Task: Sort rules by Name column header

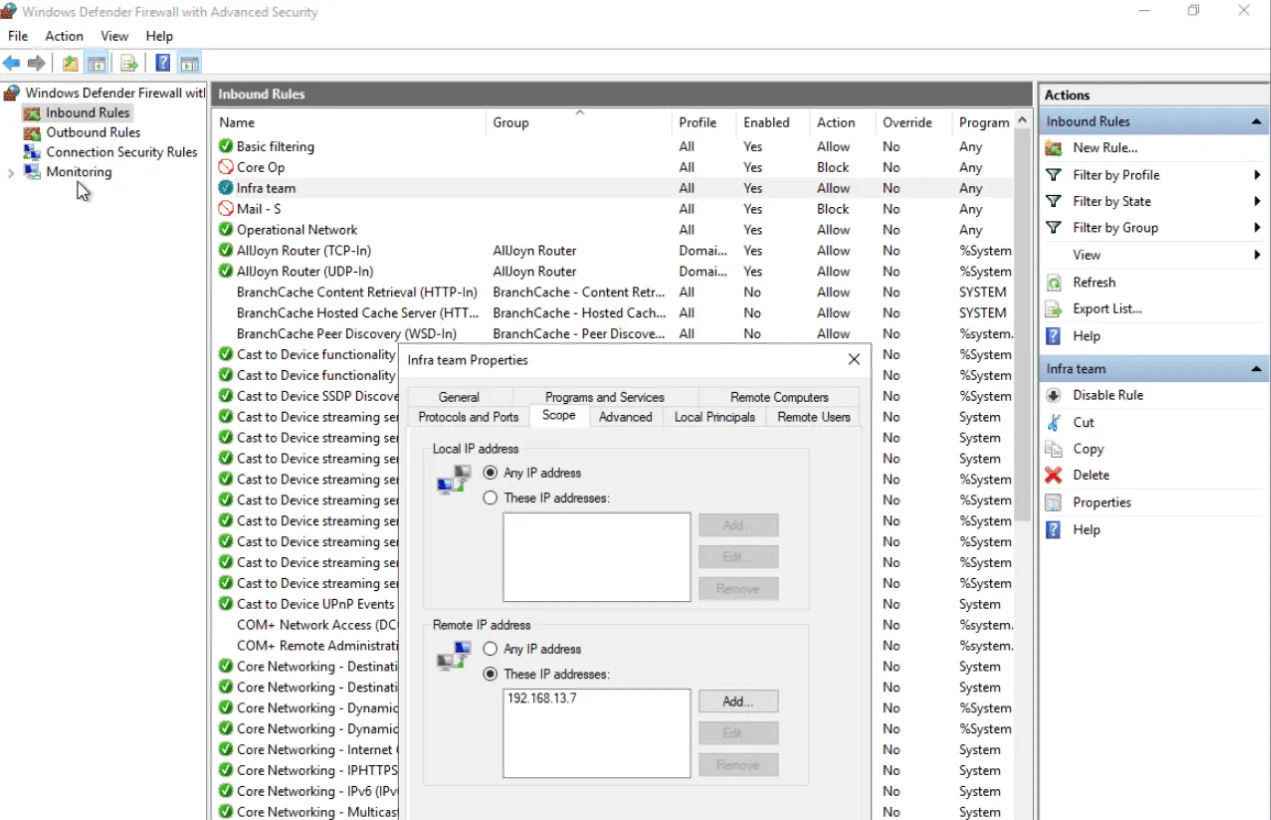Action: pyautogui.click(x=350, y=122)
